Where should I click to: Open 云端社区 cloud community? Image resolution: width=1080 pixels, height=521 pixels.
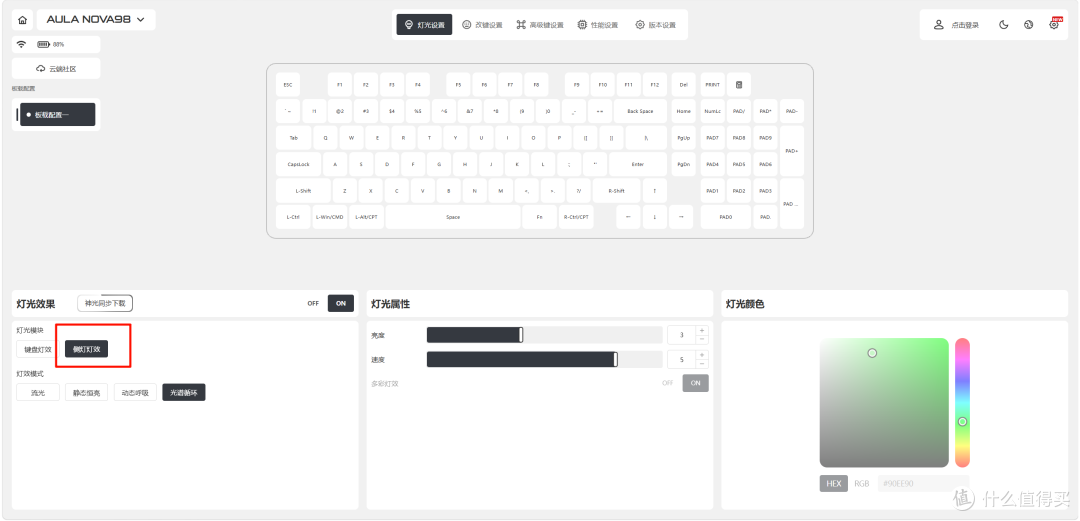pos(56,69)
